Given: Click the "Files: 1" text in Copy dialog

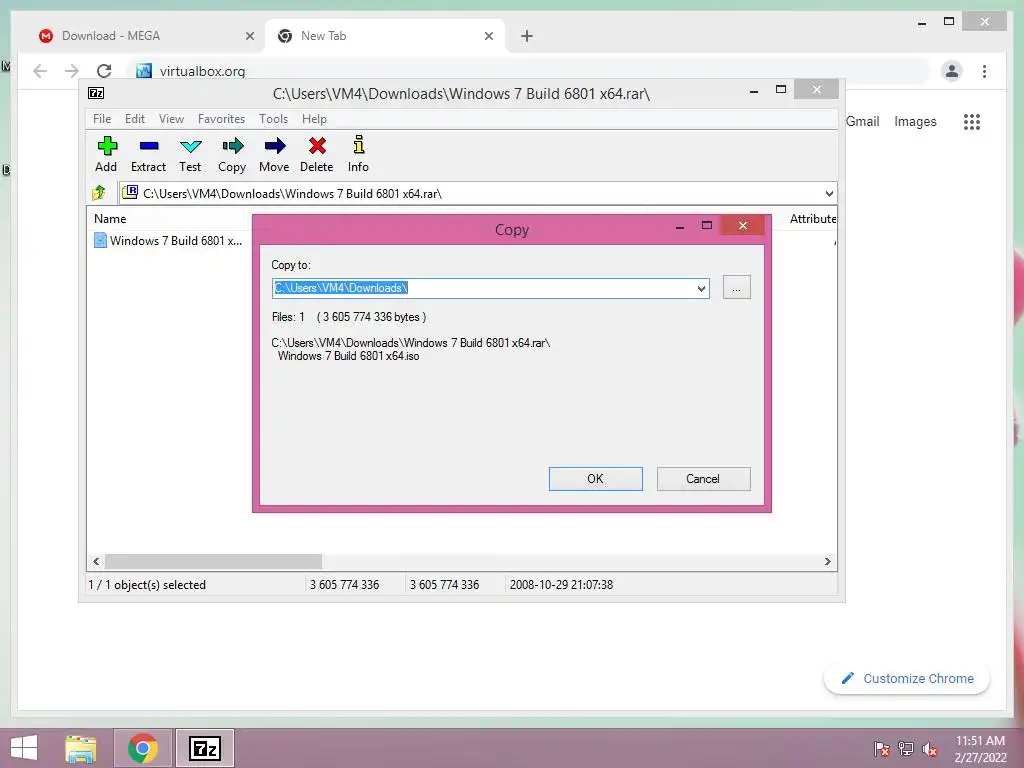Looking at the screenshot, I should pos(288,317).
